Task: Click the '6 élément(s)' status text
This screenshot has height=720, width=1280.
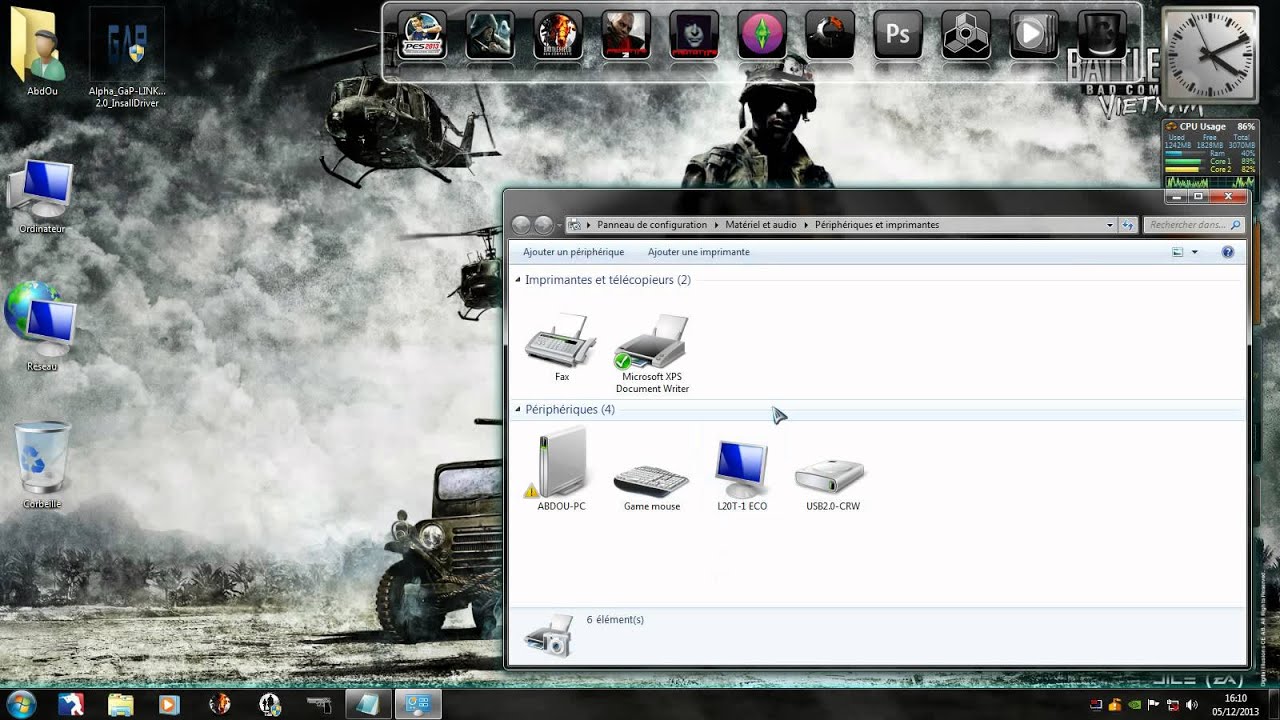Action: (615, 620)
